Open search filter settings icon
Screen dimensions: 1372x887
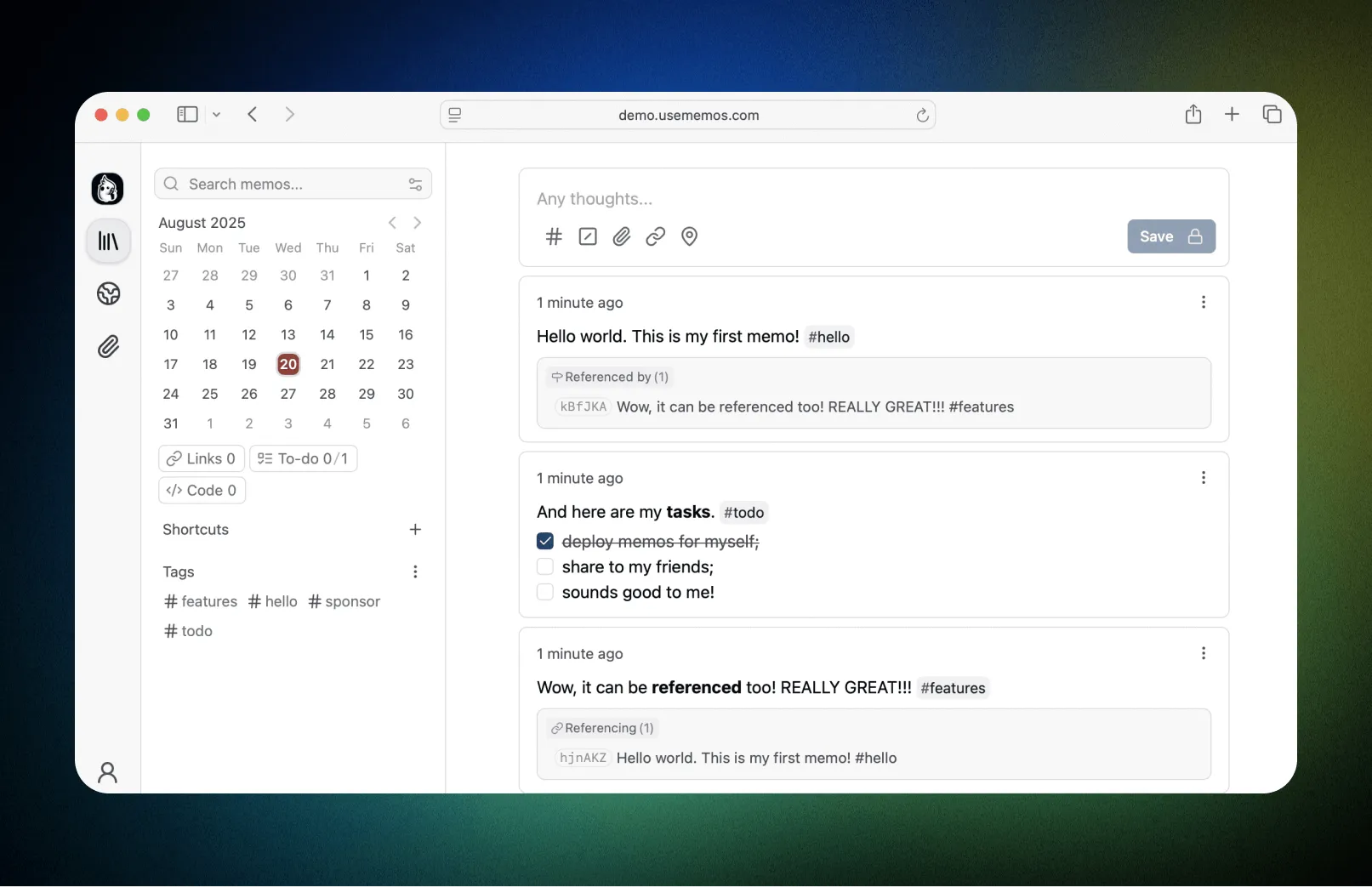415,184
